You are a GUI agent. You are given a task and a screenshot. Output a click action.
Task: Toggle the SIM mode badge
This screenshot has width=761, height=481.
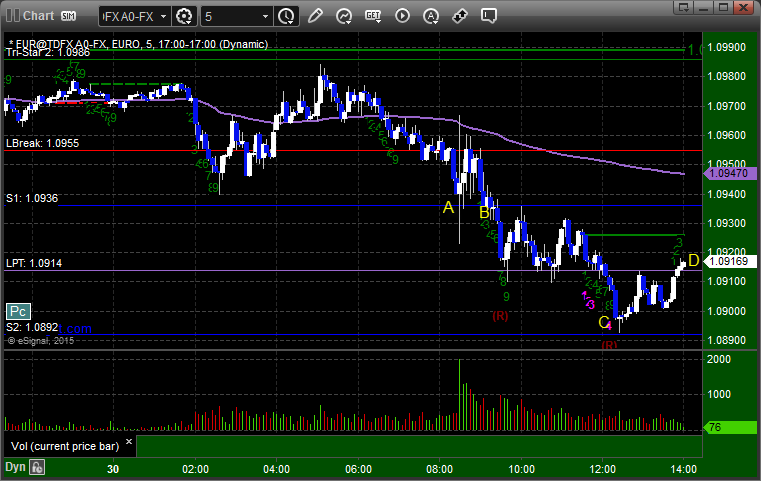(68, 16)
